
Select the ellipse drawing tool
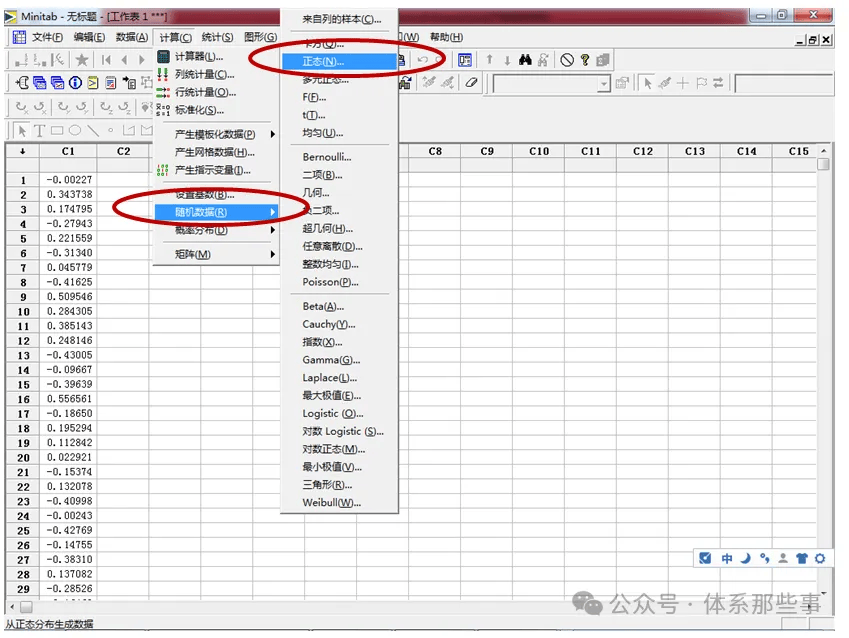point(75,131)
